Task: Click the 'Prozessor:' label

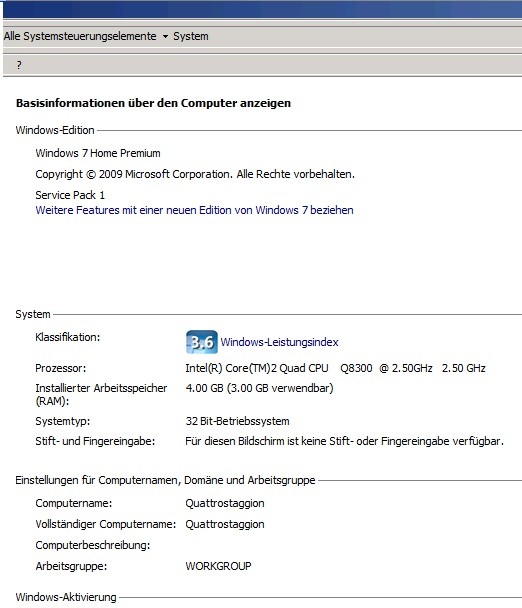Action: click(x=60, y=368)
